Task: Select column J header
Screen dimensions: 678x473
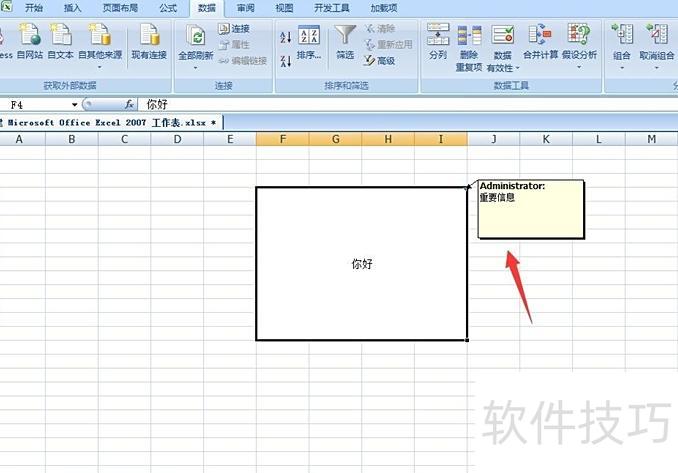Action: (494, 139)
